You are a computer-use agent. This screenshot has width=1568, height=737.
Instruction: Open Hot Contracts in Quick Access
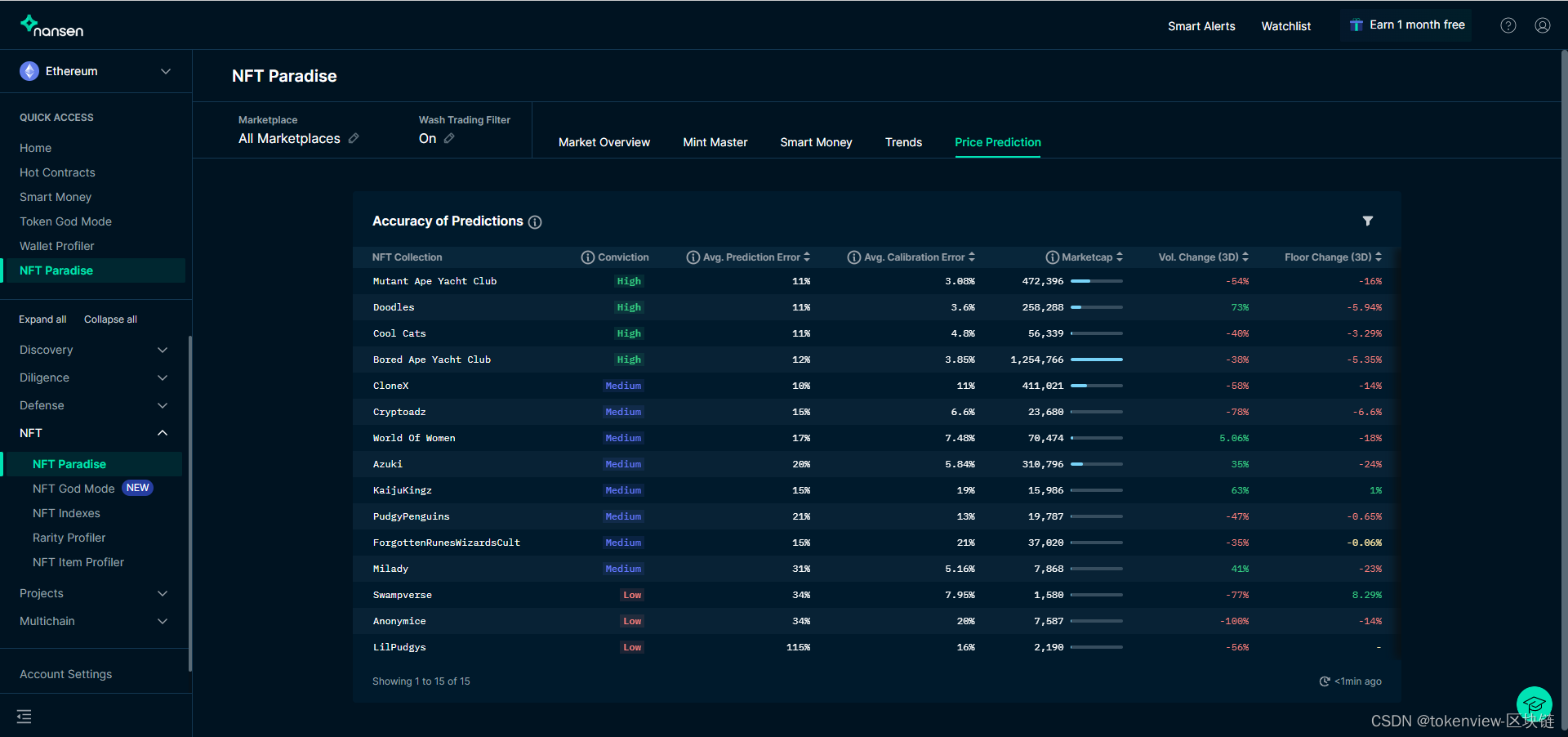click(57, 172)
